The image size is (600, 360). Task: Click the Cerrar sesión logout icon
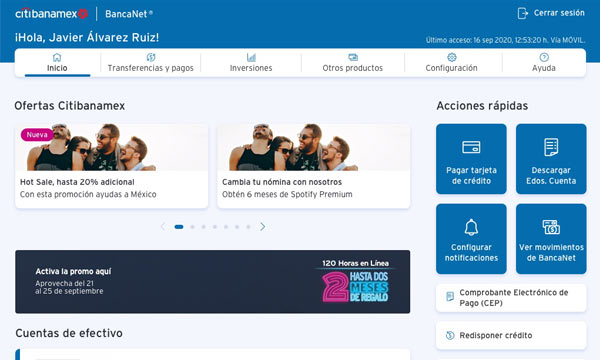tap(522, 13)
